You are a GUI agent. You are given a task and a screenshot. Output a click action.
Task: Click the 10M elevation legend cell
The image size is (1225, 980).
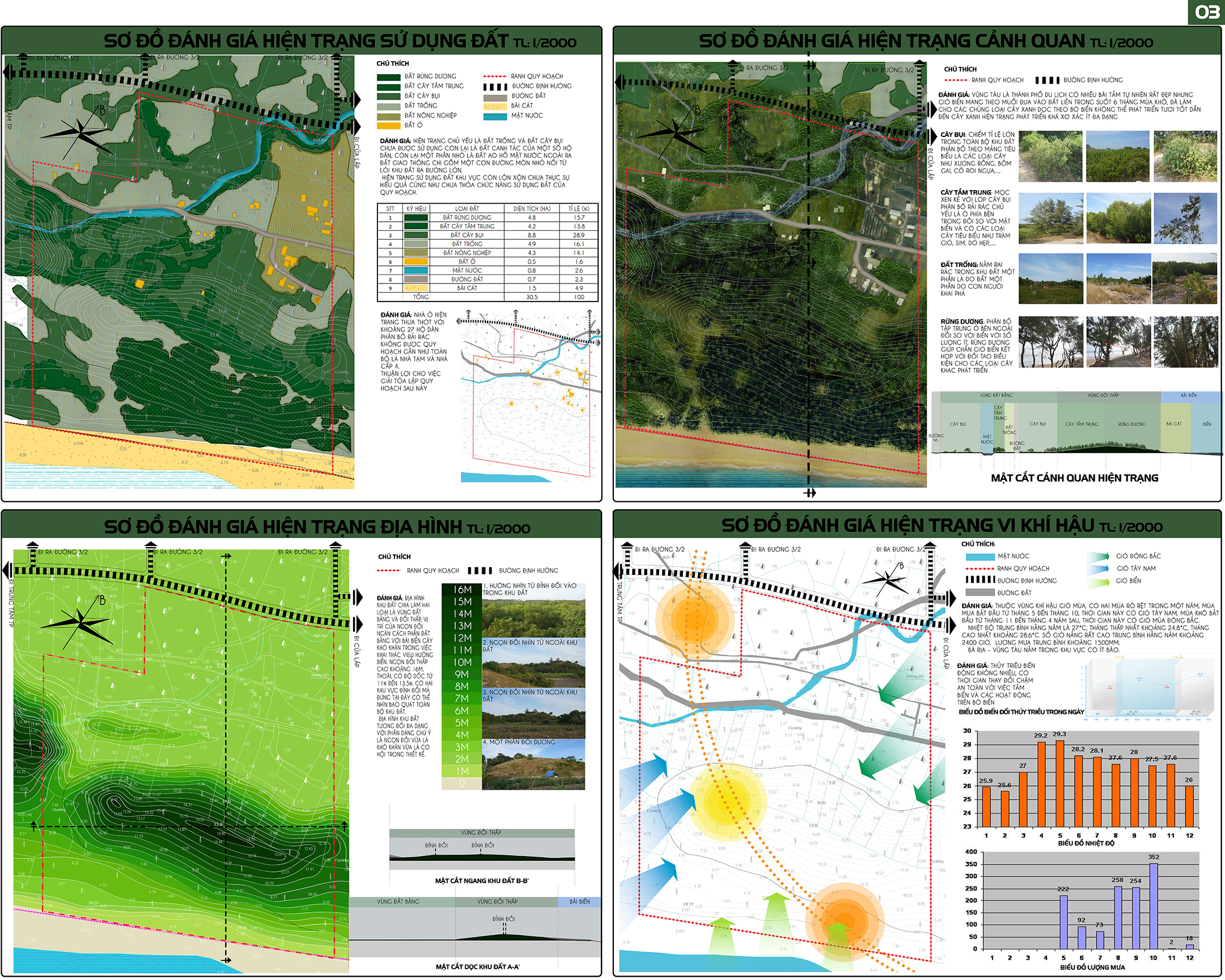pyautogui.click(x=461, y=662)
